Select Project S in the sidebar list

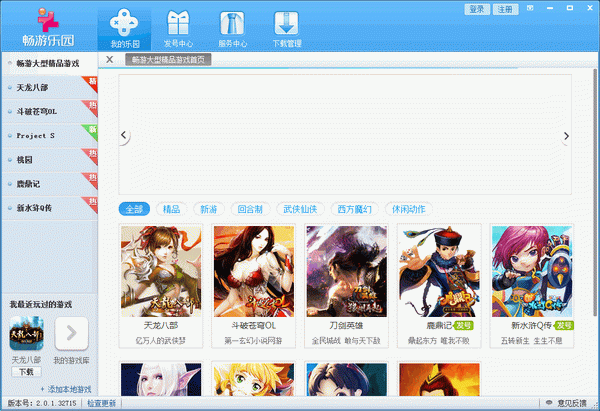pyautogui.click(x=49, y=135)
